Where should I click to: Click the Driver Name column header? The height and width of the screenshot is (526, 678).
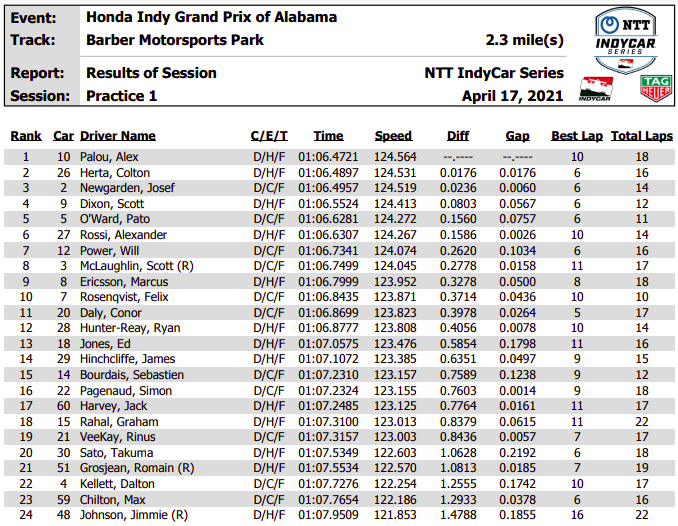[118, 136]
